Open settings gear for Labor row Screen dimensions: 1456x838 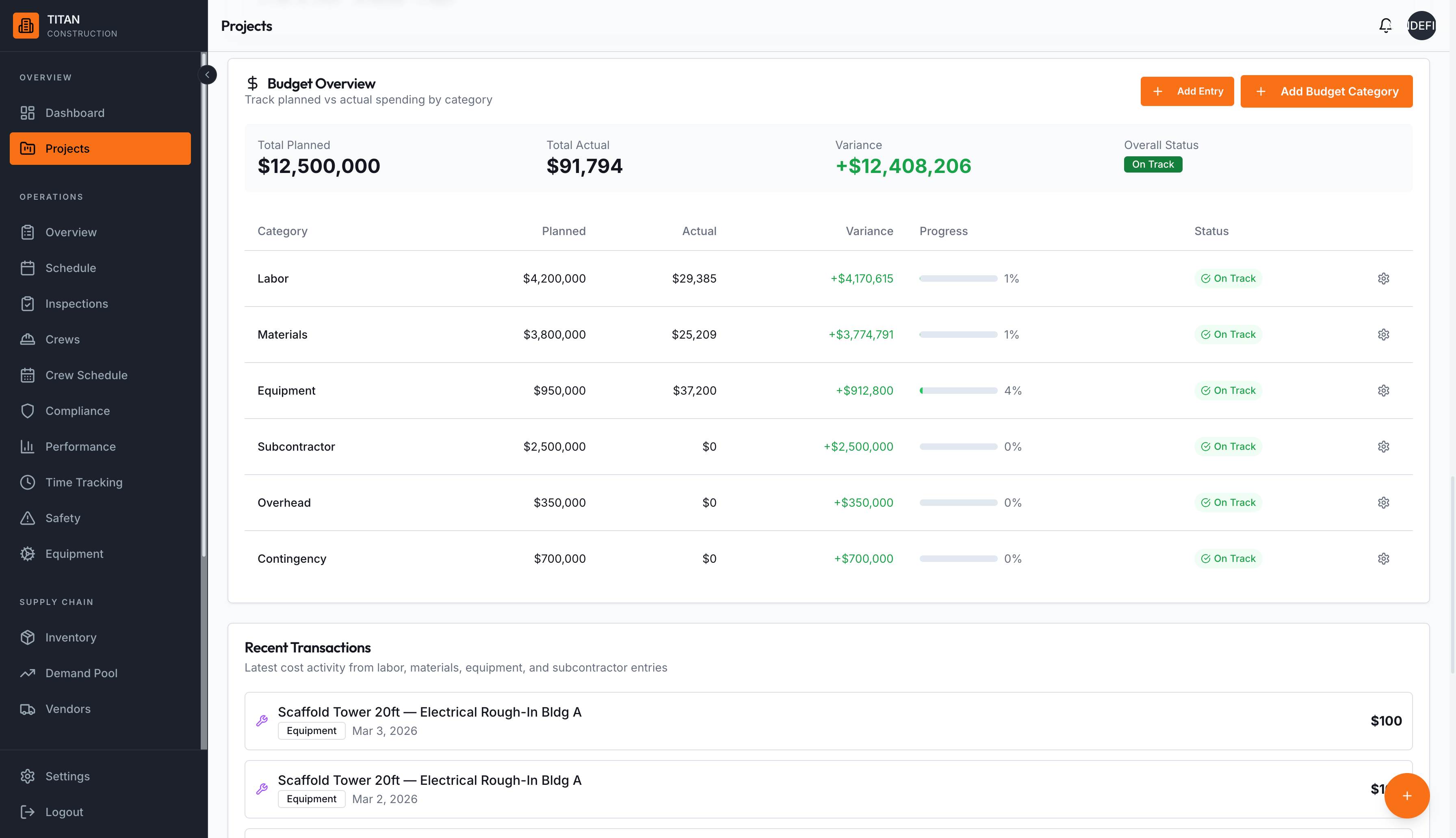tap(1383, 279)
